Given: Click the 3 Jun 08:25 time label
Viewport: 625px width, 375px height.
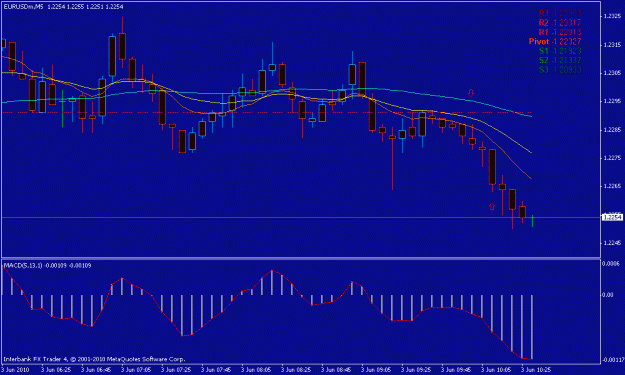Looking at the screenshot, I should coord(297,370).
